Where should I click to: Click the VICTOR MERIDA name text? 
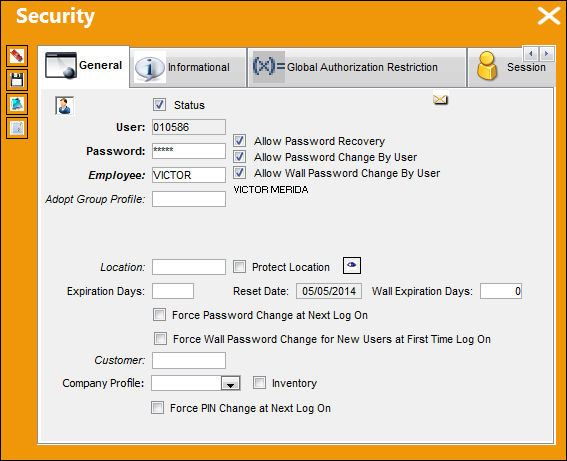tap(271, 190)
